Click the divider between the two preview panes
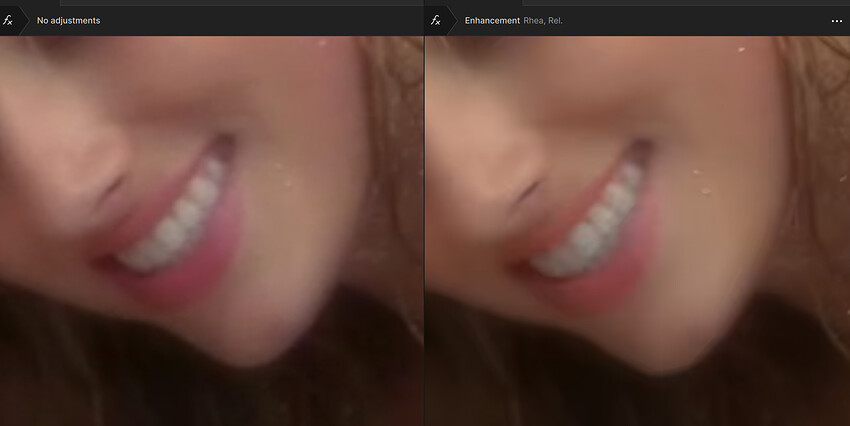Screen dimensions: 850x426 424,230
